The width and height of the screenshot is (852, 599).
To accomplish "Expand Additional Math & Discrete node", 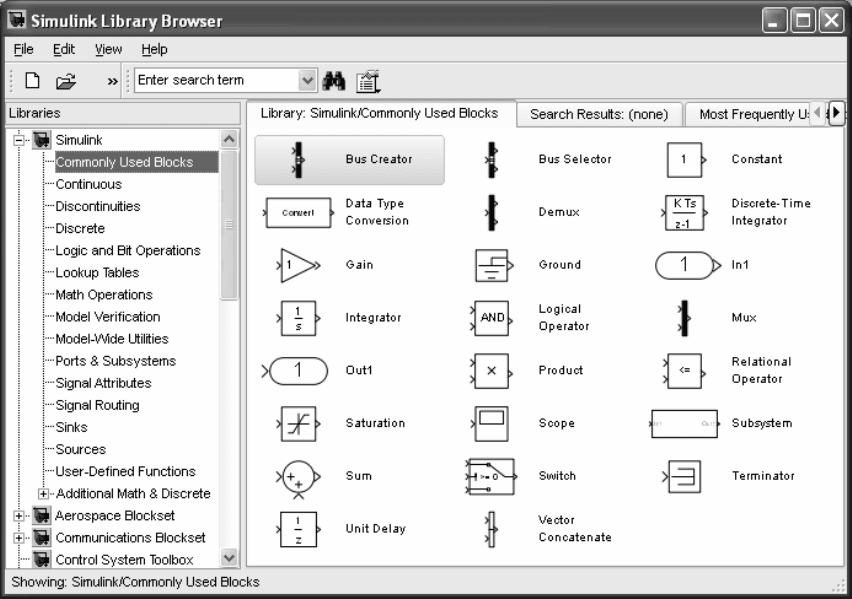I will (x=43, y=494).
